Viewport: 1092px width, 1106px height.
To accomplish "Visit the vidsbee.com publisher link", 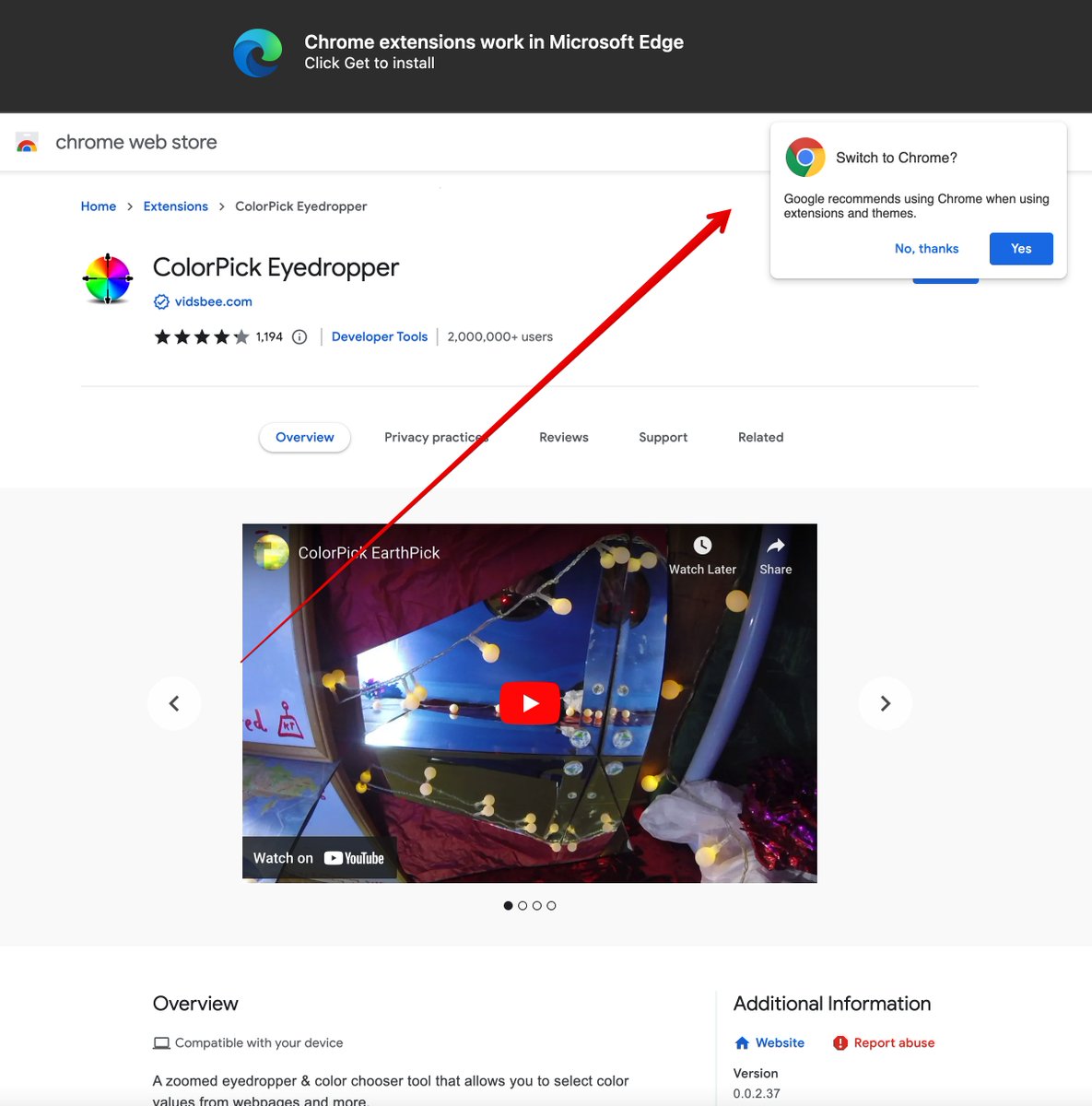I will tap(214, 301).
